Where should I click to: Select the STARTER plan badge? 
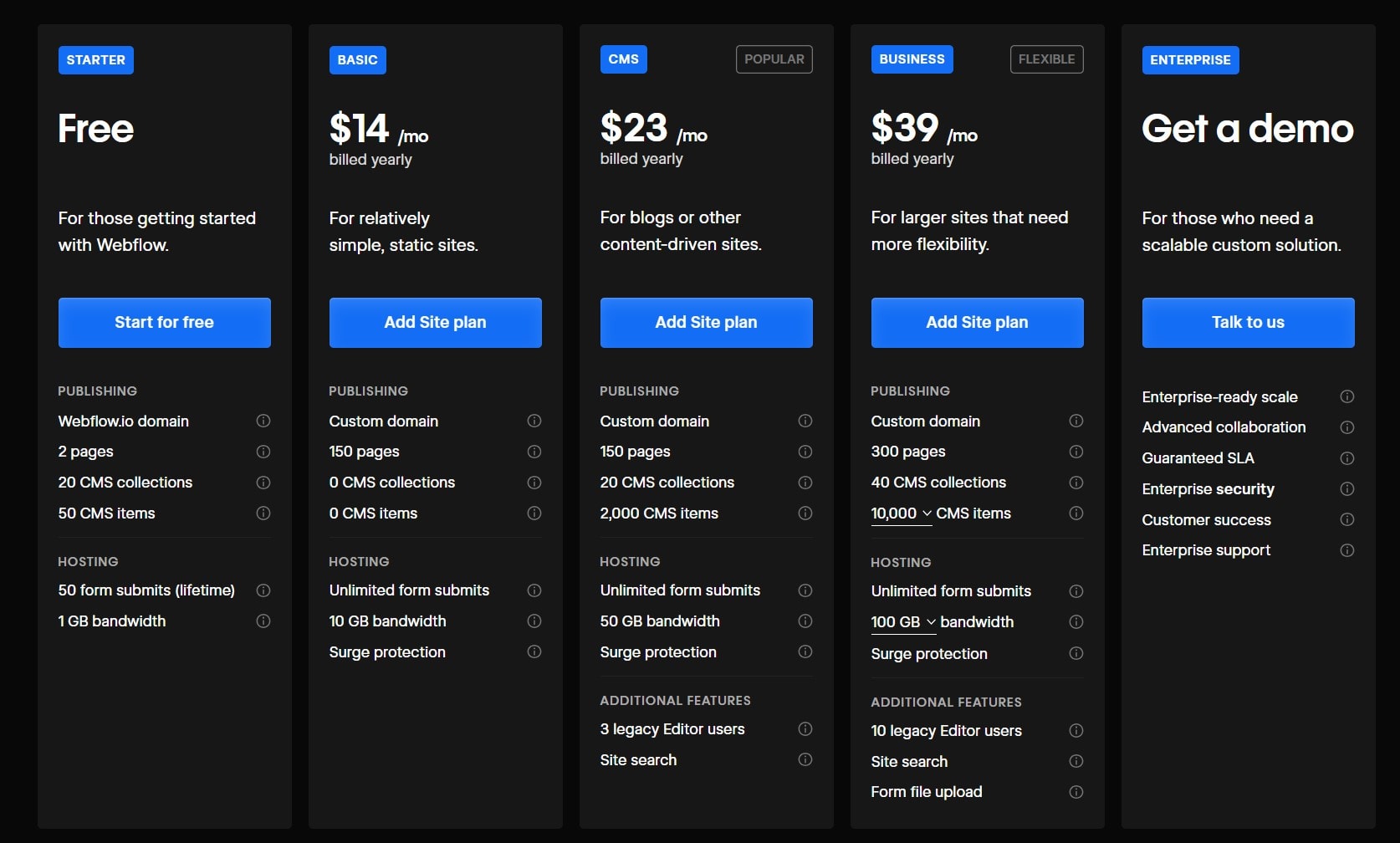pos(96,60)
